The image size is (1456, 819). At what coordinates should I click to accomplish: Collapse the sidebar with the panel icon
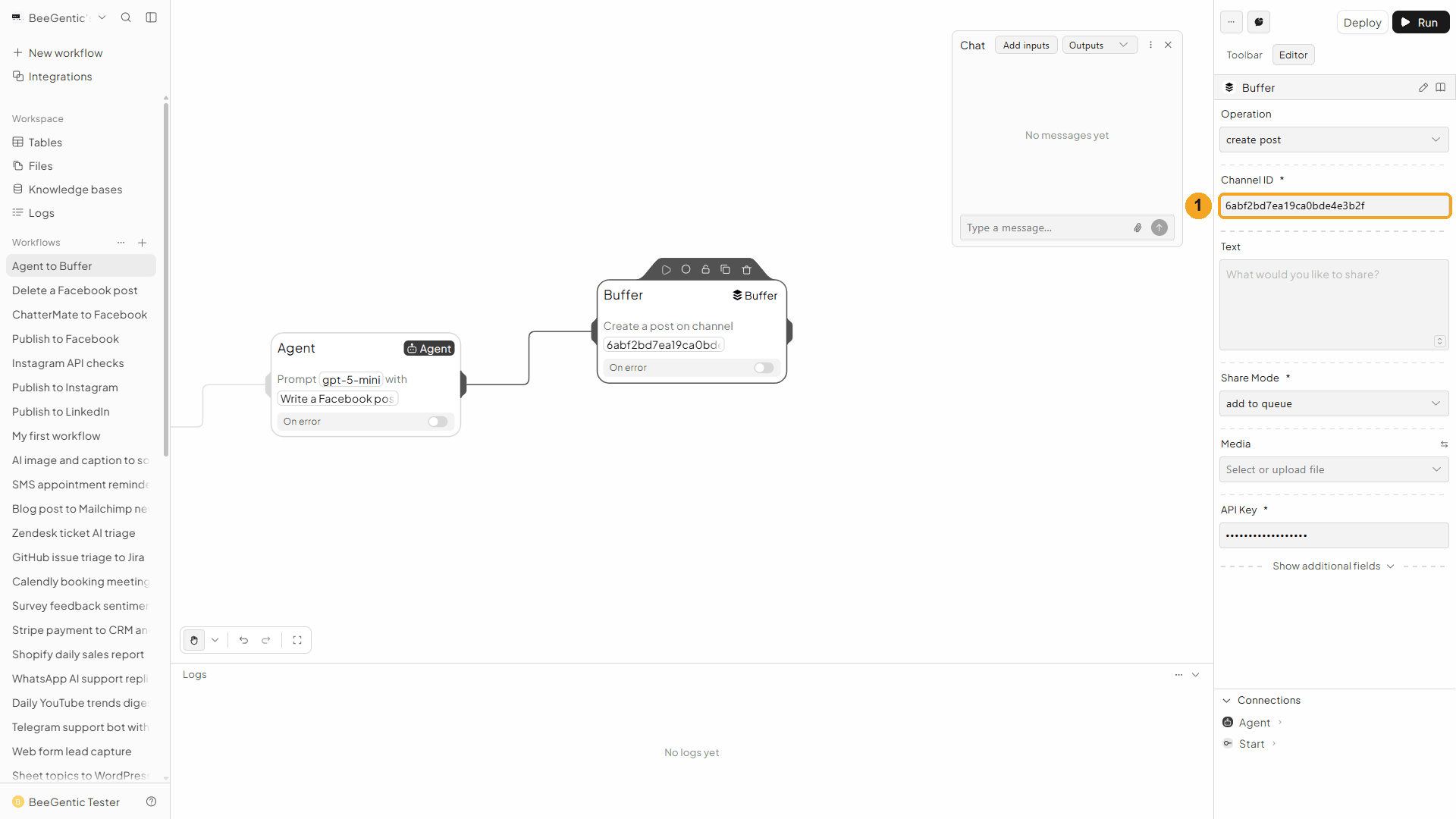click(152, 17)
